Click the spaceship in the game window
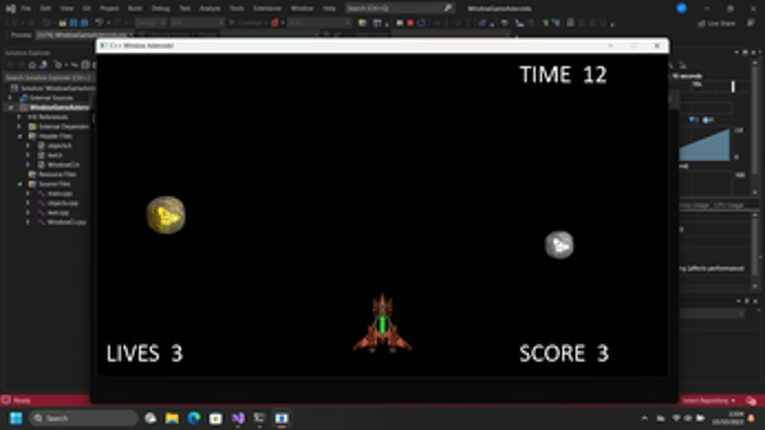Screen dimensions: 765x430 pos(382,323)
